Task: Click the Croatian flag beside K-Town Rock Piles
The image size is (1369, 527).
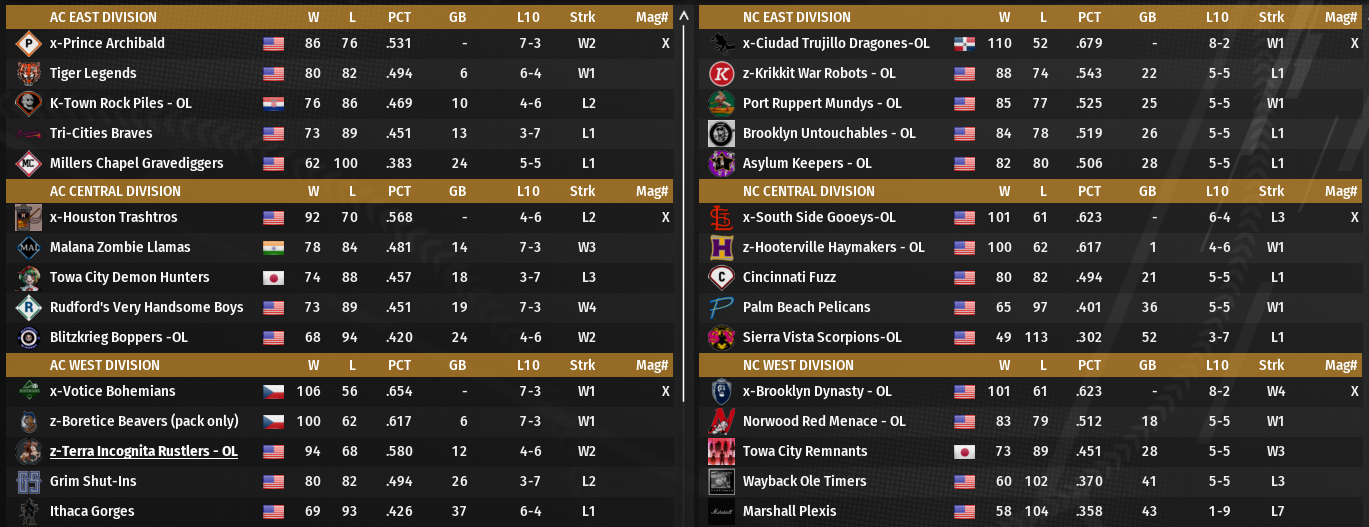Action: (273, 104)
